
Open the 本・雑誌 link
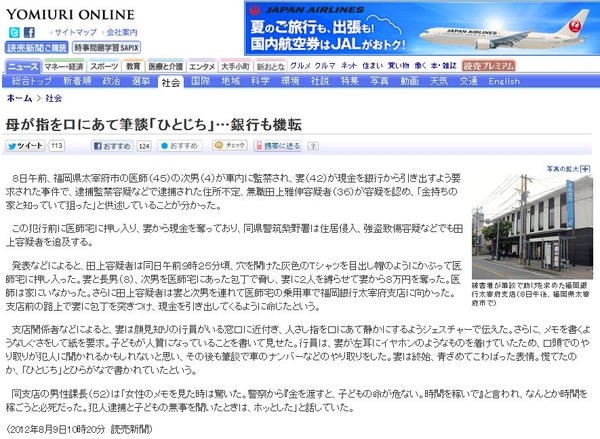pyautogui.click(x=444, y=66)
